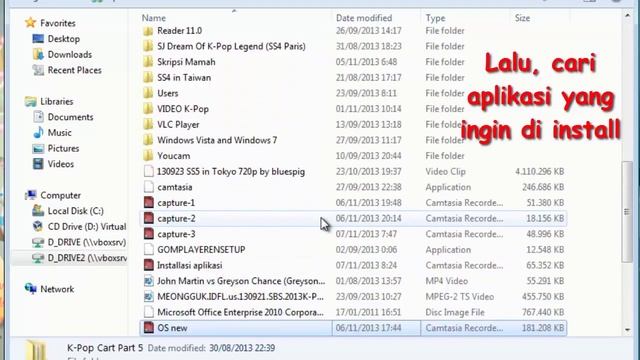
Task: Click the Network icon in navigation pane
Action: tap(31, 289)
